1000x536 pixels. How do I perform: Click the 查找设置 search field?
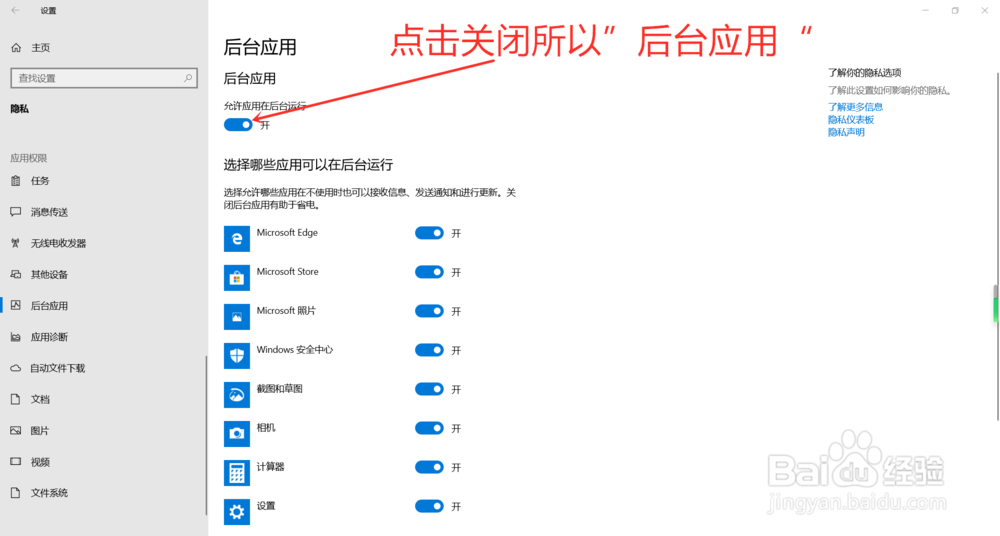104,78
